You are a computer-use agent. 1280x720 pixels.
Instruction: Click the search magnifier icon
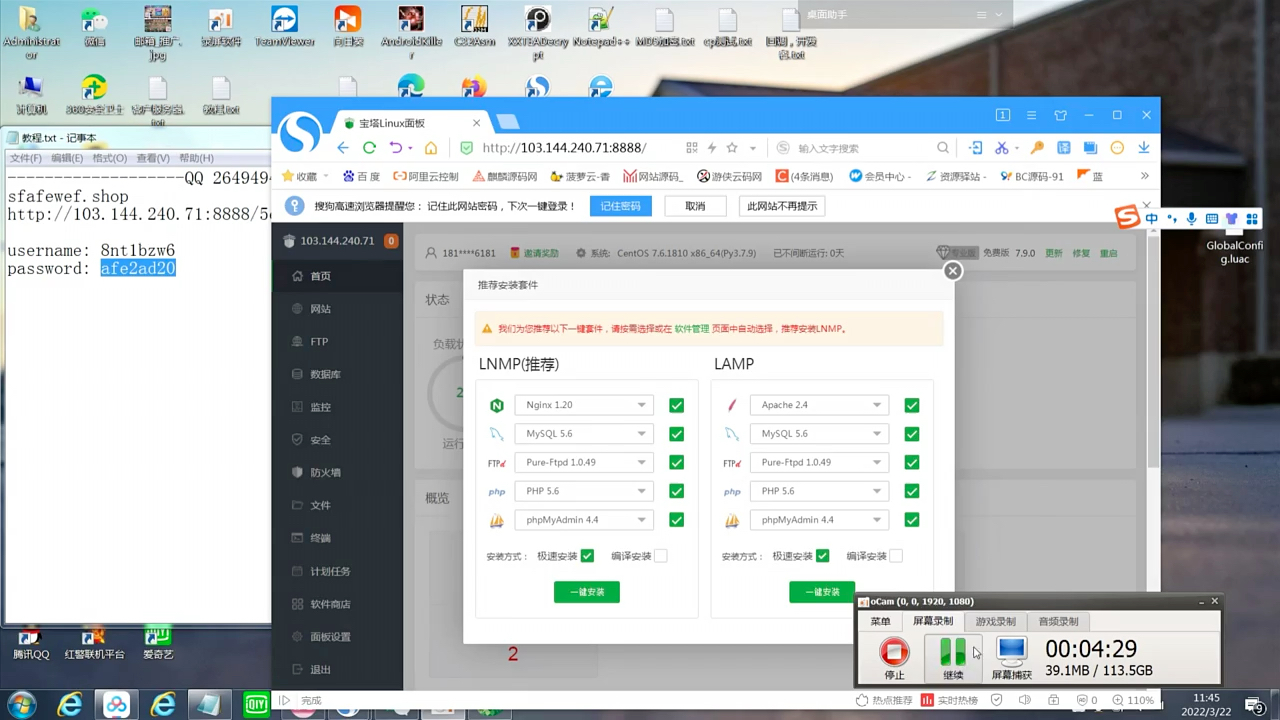pos(942,148)
